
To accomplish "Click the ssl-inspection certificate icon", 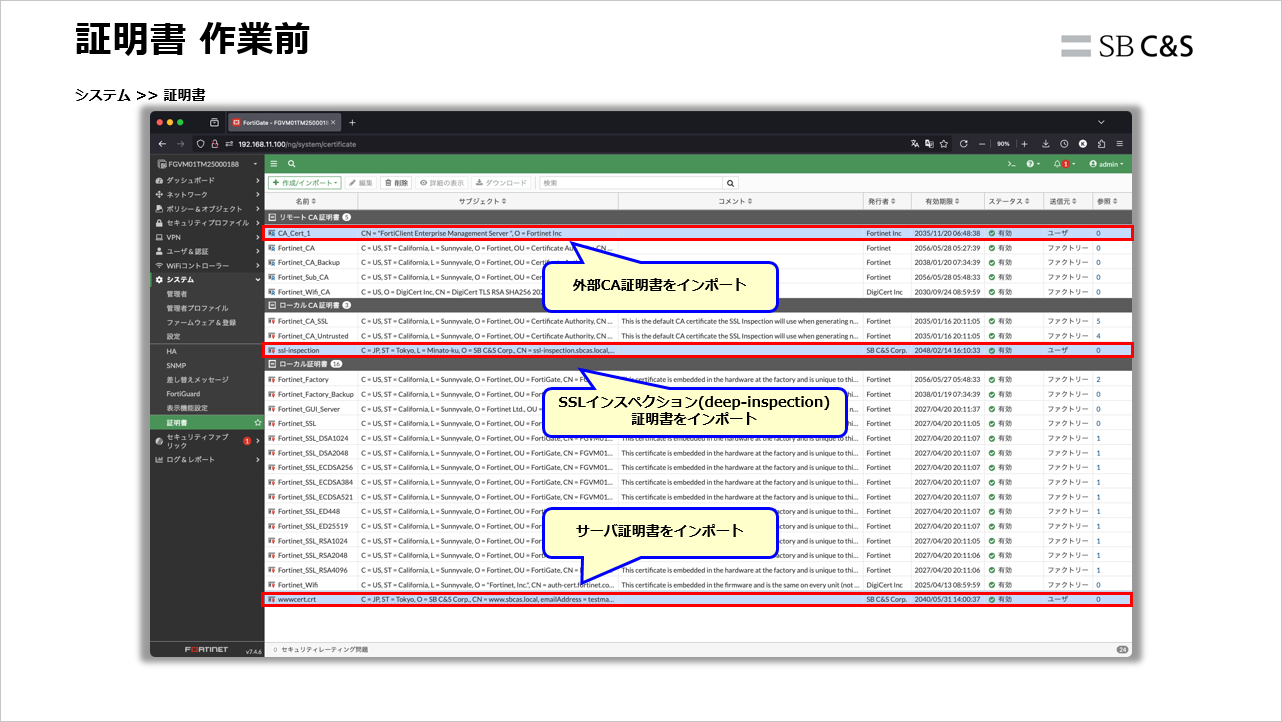I will 272,351.
